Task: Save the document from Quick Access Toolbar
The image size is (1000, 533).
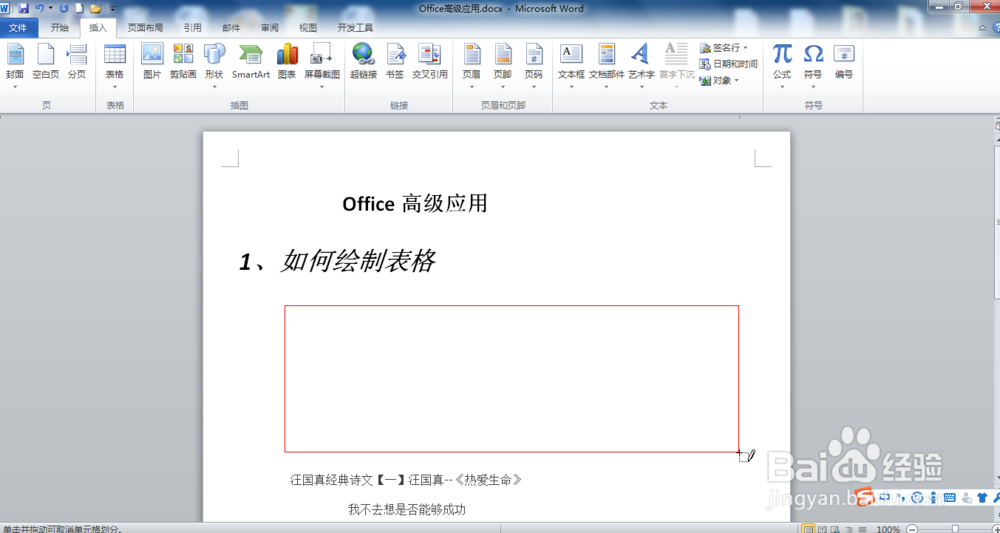Action: pos(24,8)
